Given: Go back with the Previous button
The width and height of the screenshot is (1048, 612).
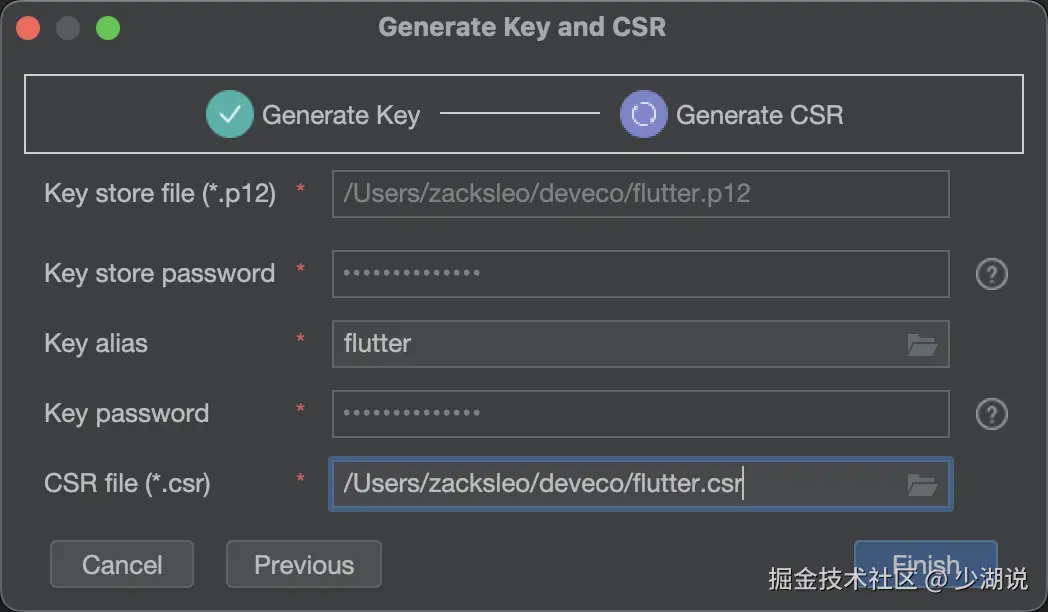Looking at the screenshot, I should tap(304, 565).
